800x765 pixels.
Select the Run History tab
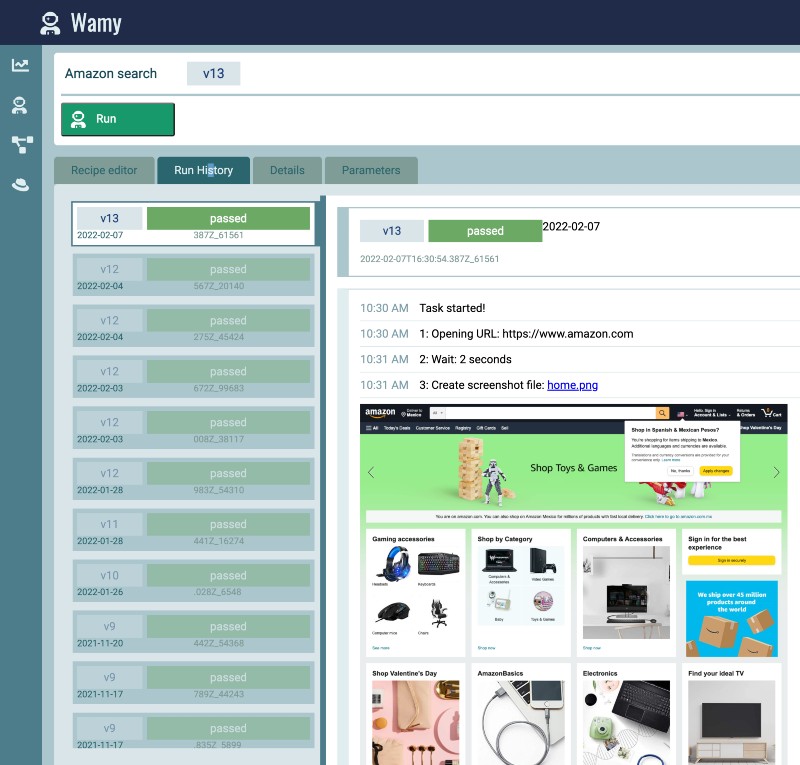(x=203, y=170)
